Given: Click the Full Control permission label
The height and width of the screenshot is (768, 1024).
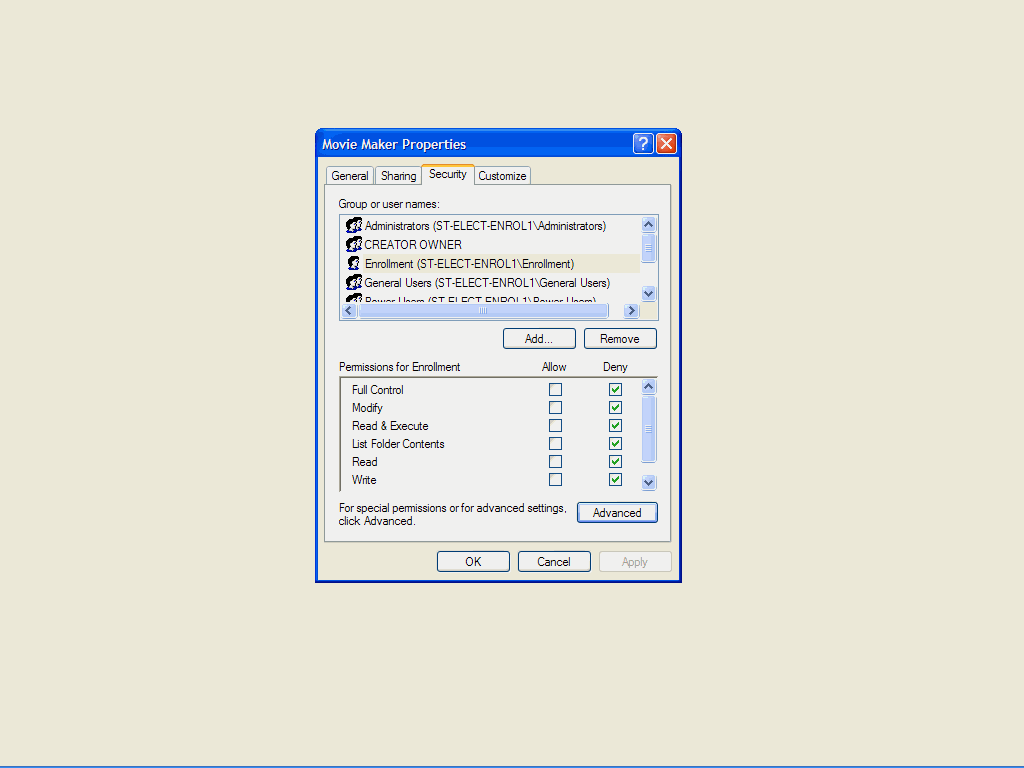Looking at the screenshot, I should tap(377, 390).
